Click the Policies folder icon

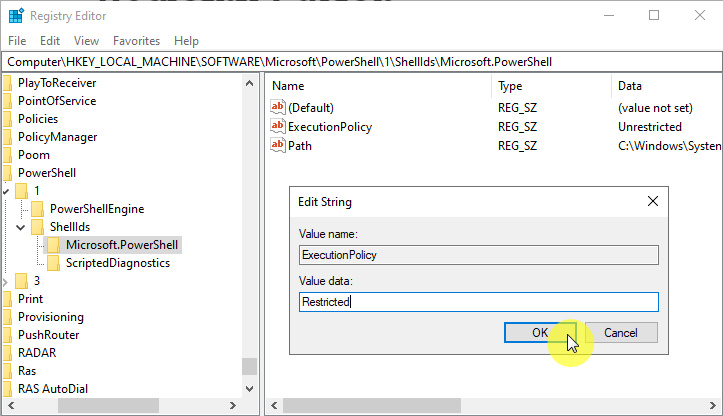point(8,118)
